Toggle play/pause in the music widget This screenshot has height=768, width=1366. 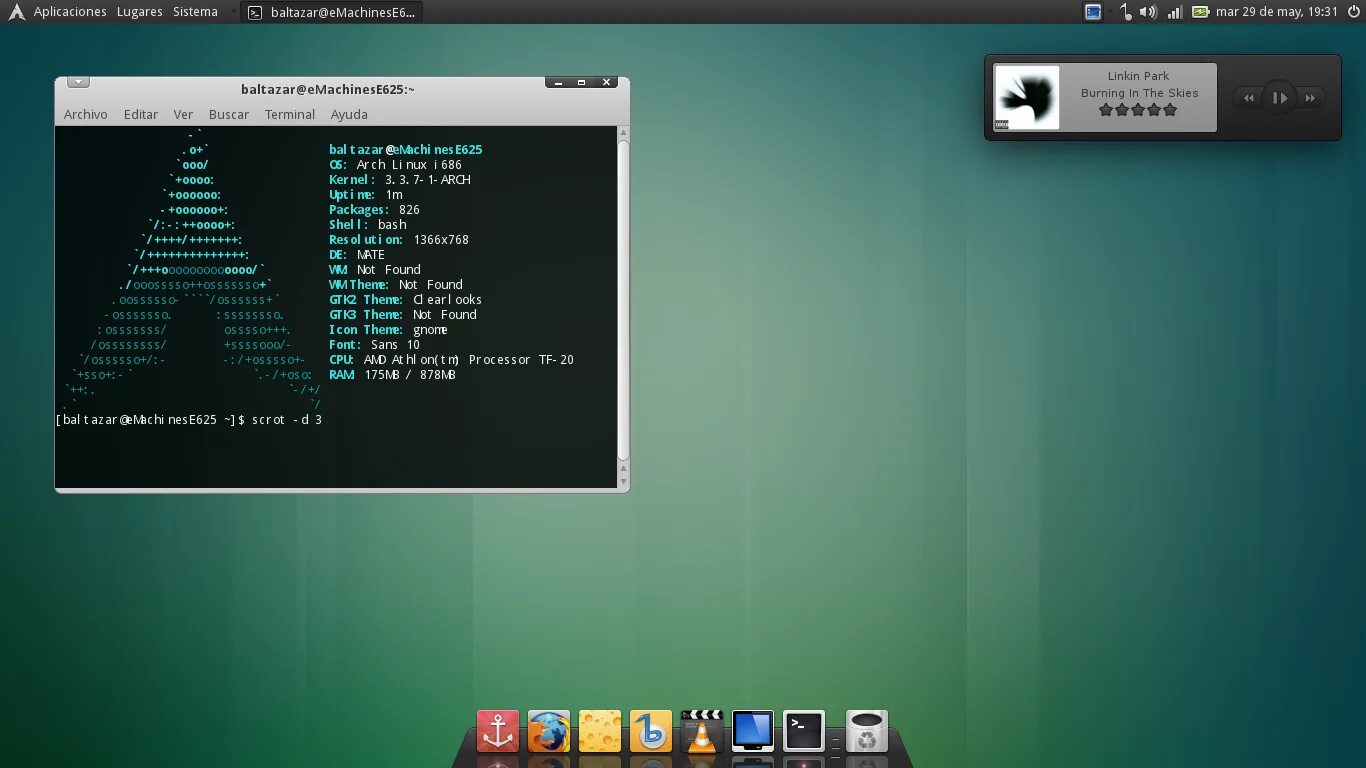[1279, 98]
